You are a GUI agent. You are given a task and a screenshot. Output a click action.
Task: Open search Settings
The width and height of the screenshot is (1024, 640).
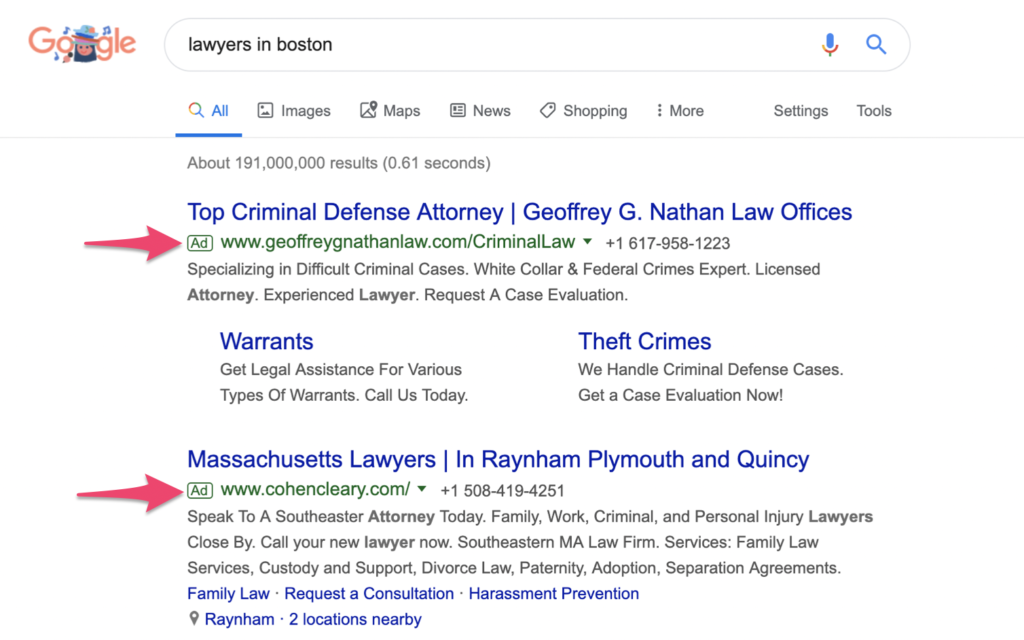pos(801,111)
